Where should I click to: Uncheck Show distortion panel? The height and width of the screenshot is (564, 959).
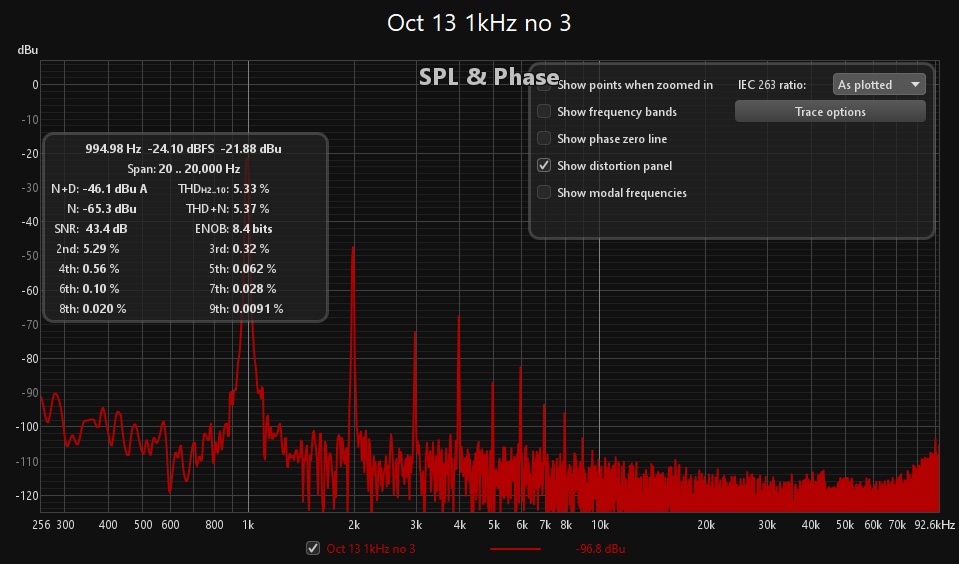[544, 165]
